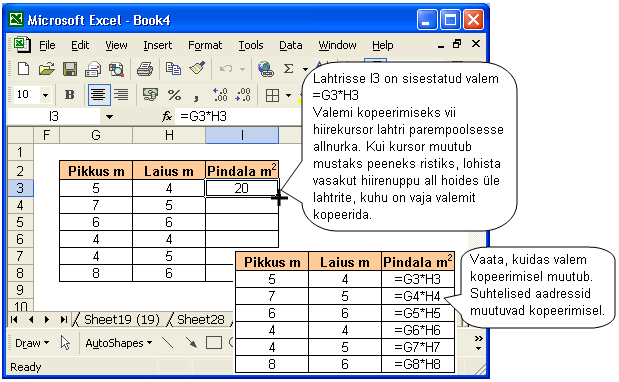
Task: Open a file with the Open icon
Action: (x=47, y=69)
